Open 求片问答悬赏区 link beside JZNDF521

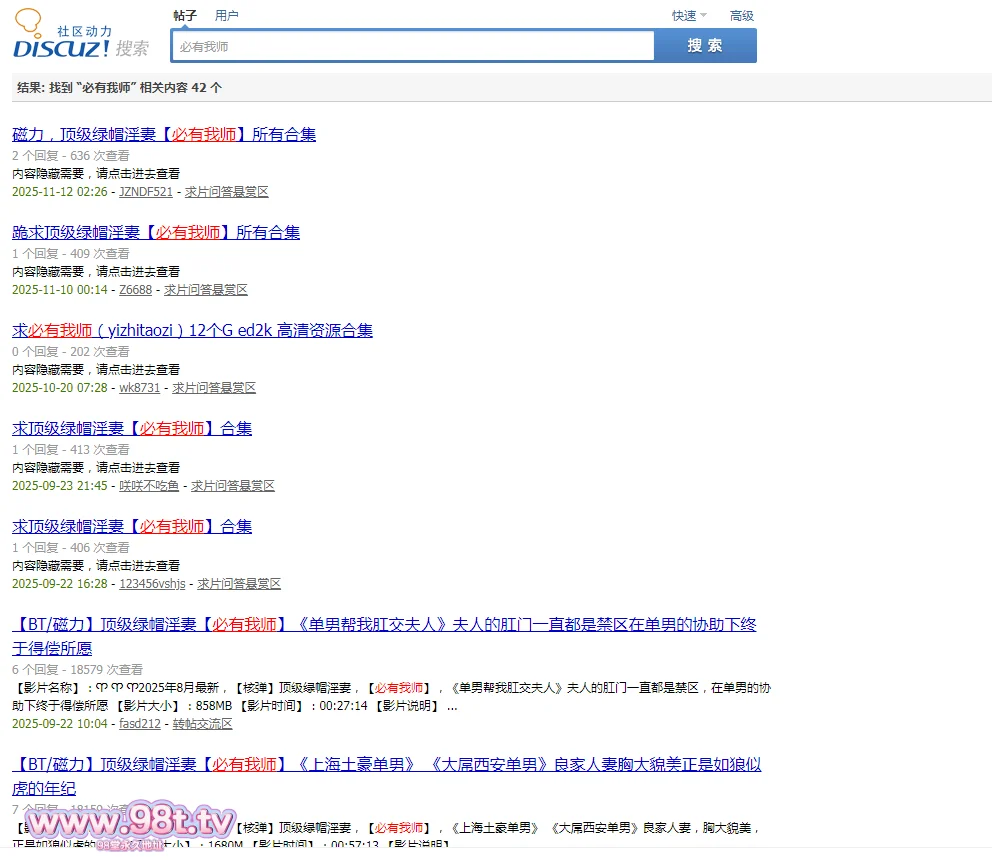pyautogui.click(x=227, y=192)
